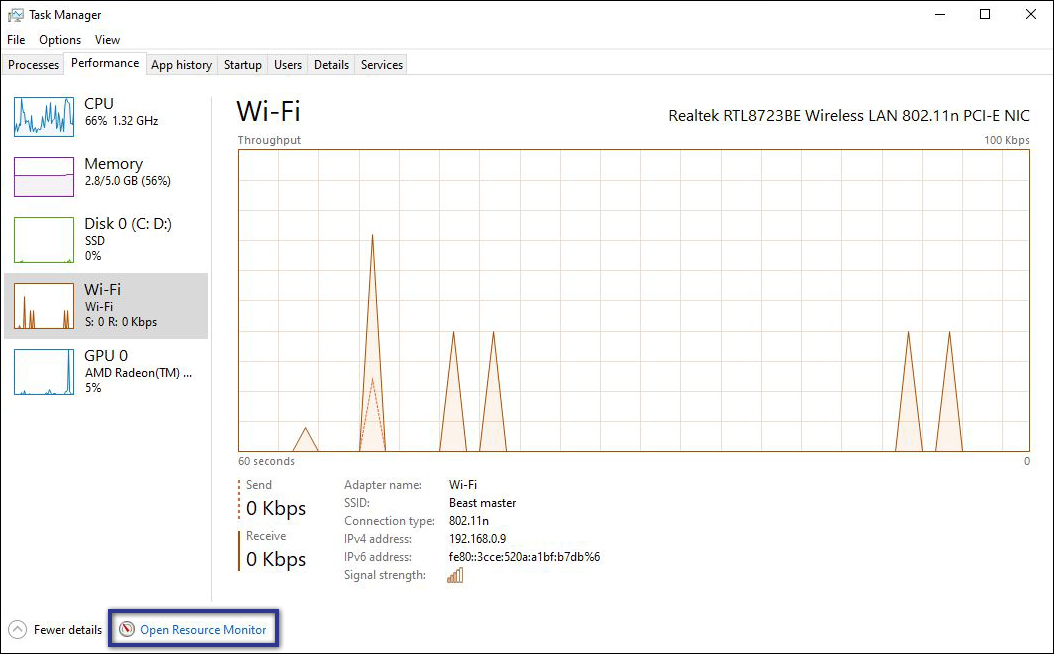Image resolution: width=1054 pixels, height=654 pixels.
Task: Switch to the Processes tab
Action: [33, 64]
